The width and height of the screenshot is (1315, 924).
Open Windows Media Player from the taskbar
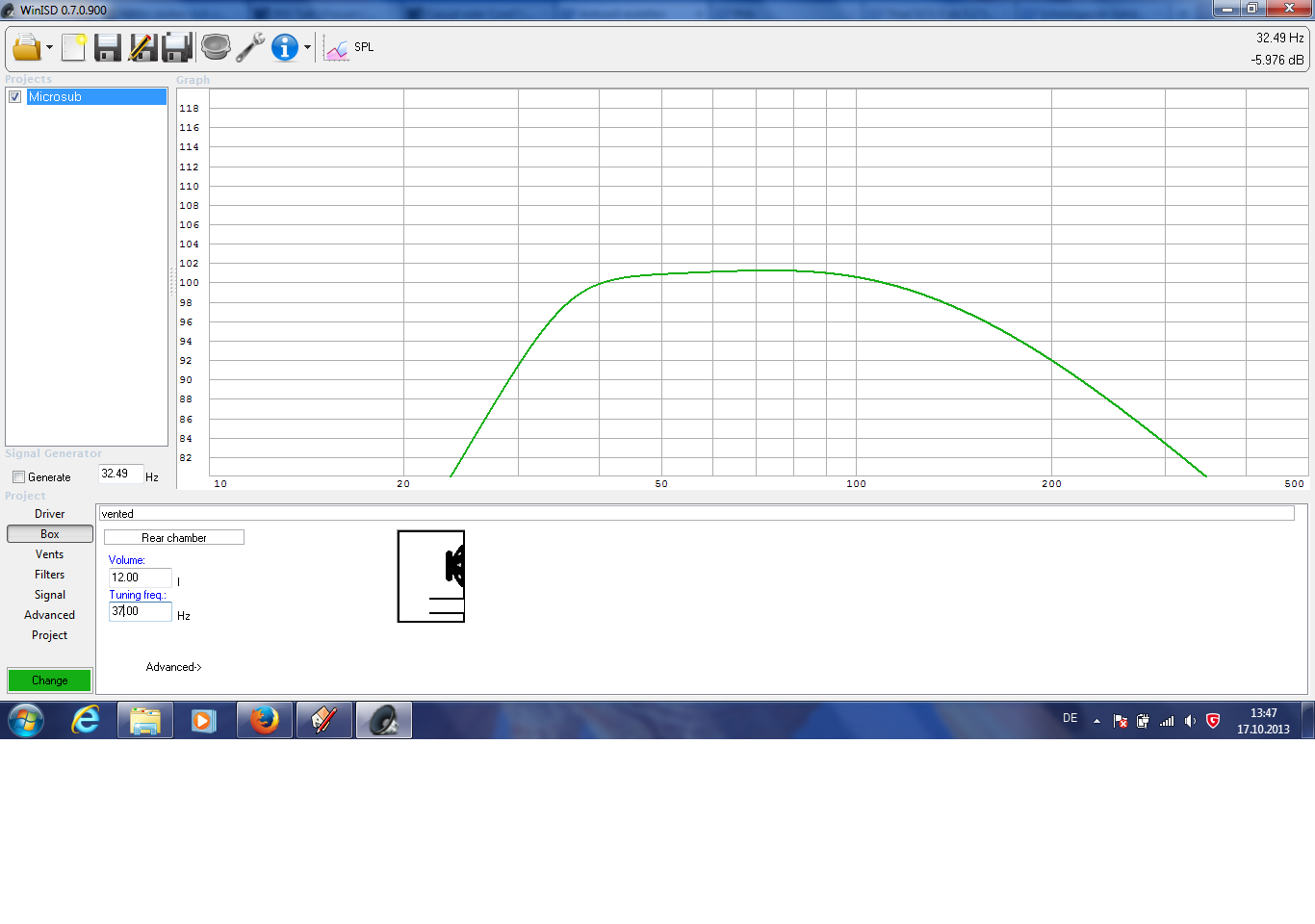click(x=204, y=720)
